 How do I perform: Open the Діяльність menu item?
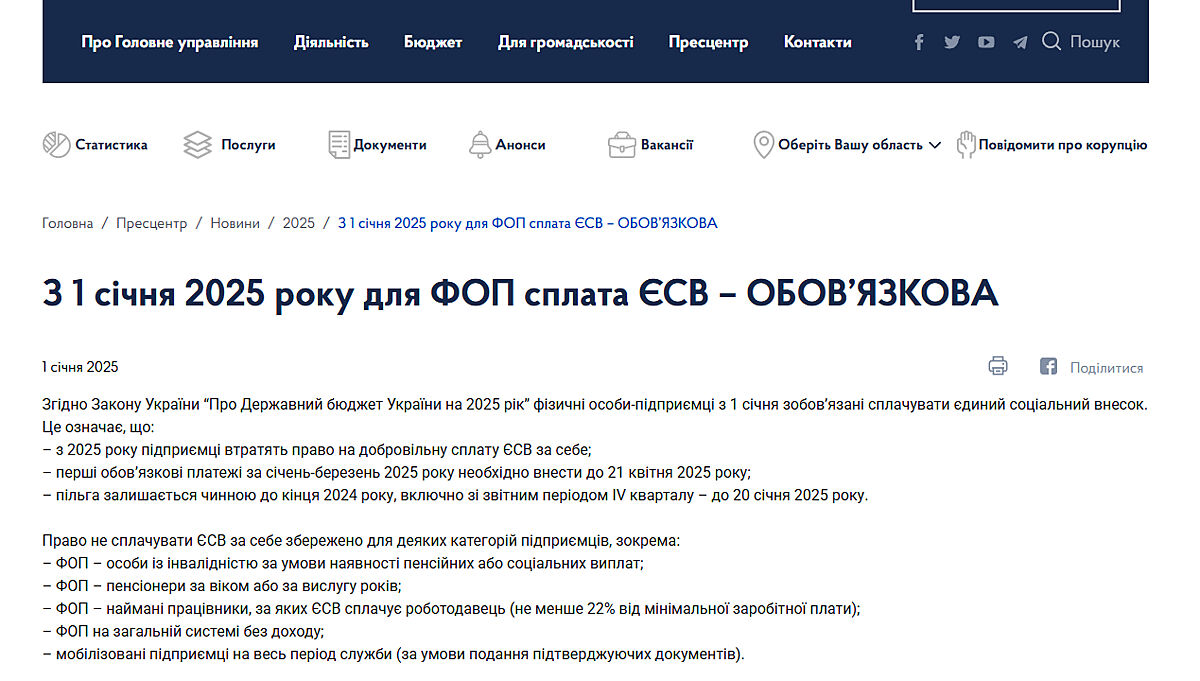pos(331,42)
